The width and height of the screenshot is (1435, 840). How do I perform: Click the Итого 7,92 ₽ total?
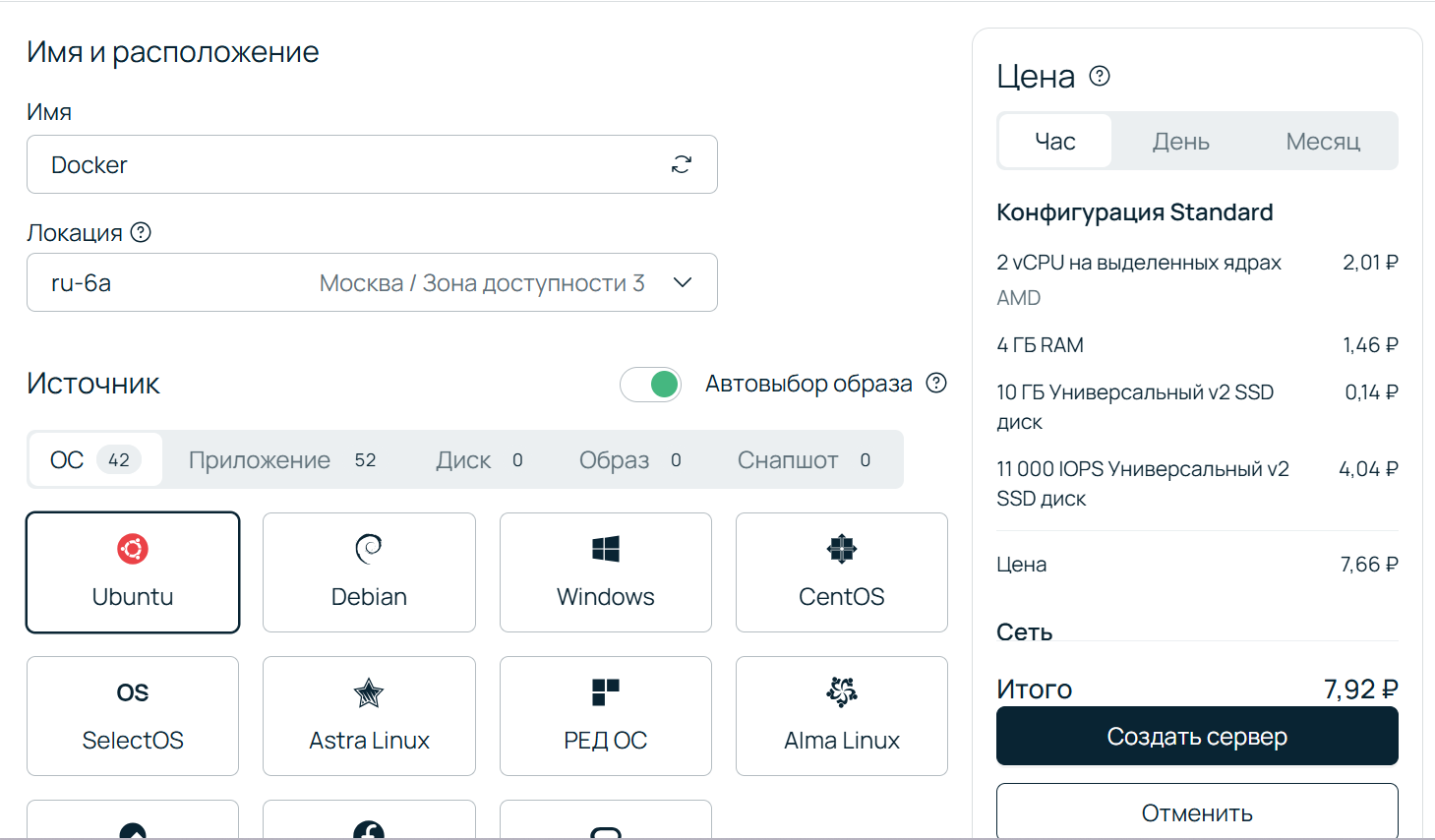pos(1197,689)
